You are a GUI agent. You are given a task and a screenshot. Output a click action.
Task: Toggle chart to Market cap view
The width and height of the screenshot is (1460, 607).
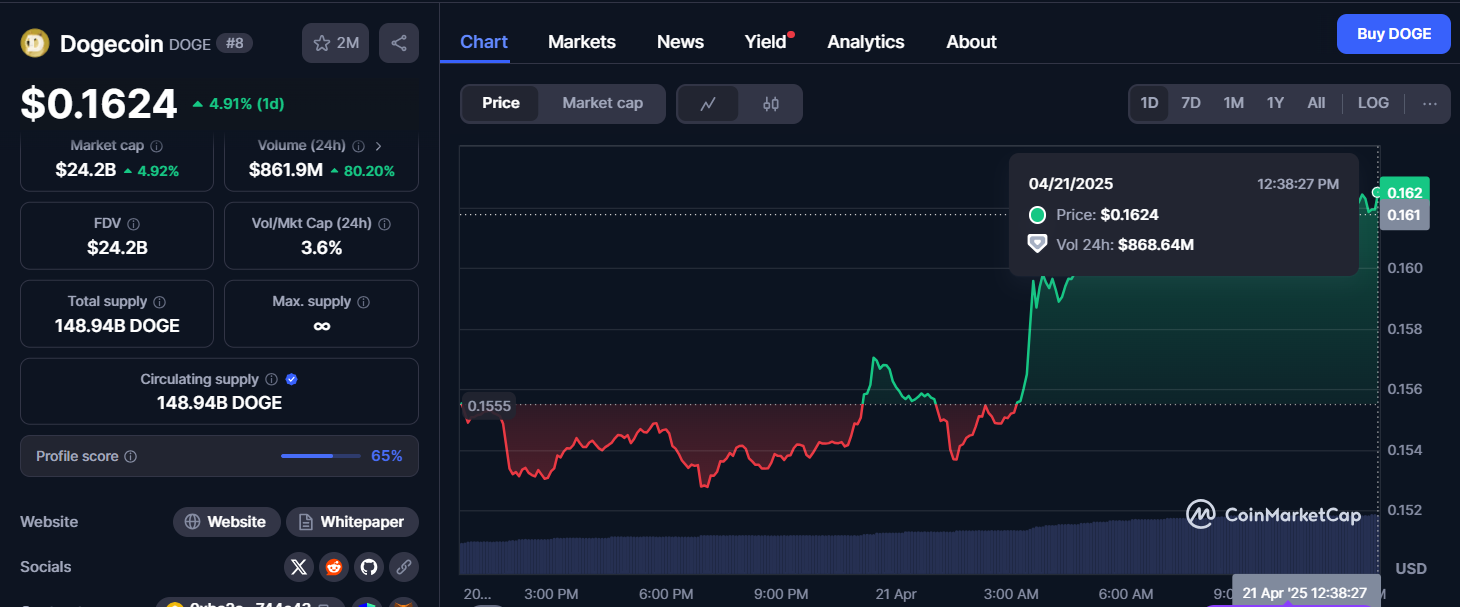(x=602, y=103)
